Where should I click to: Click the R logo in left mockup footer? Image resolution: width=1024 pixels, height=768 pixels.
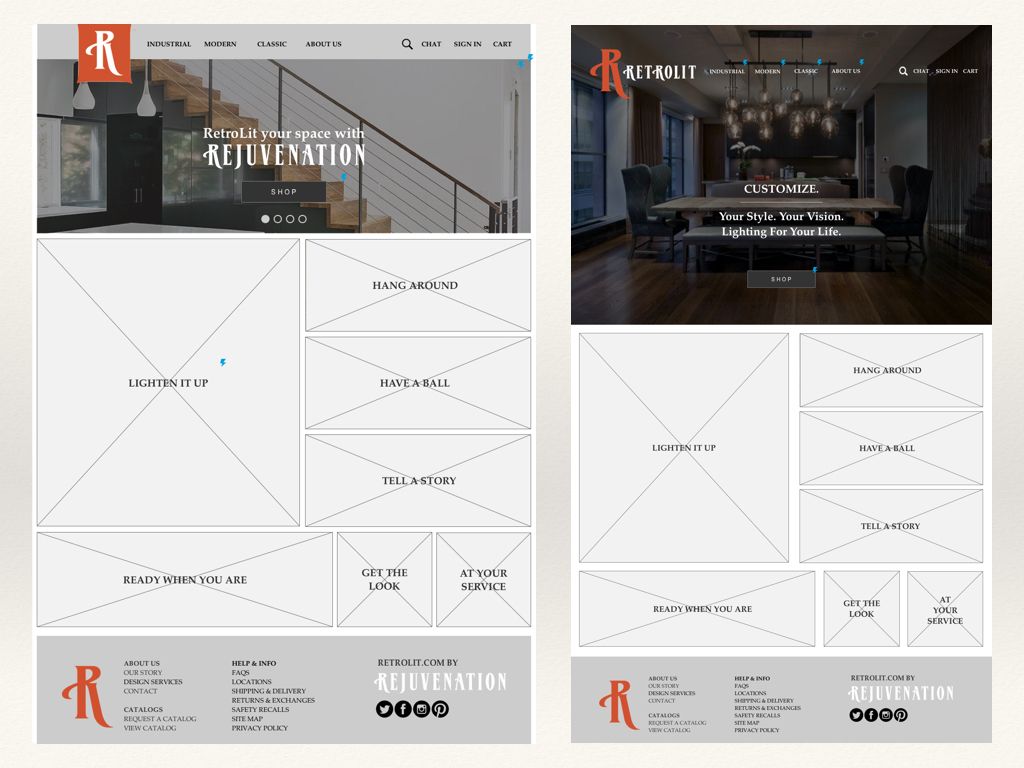(87, 696)
